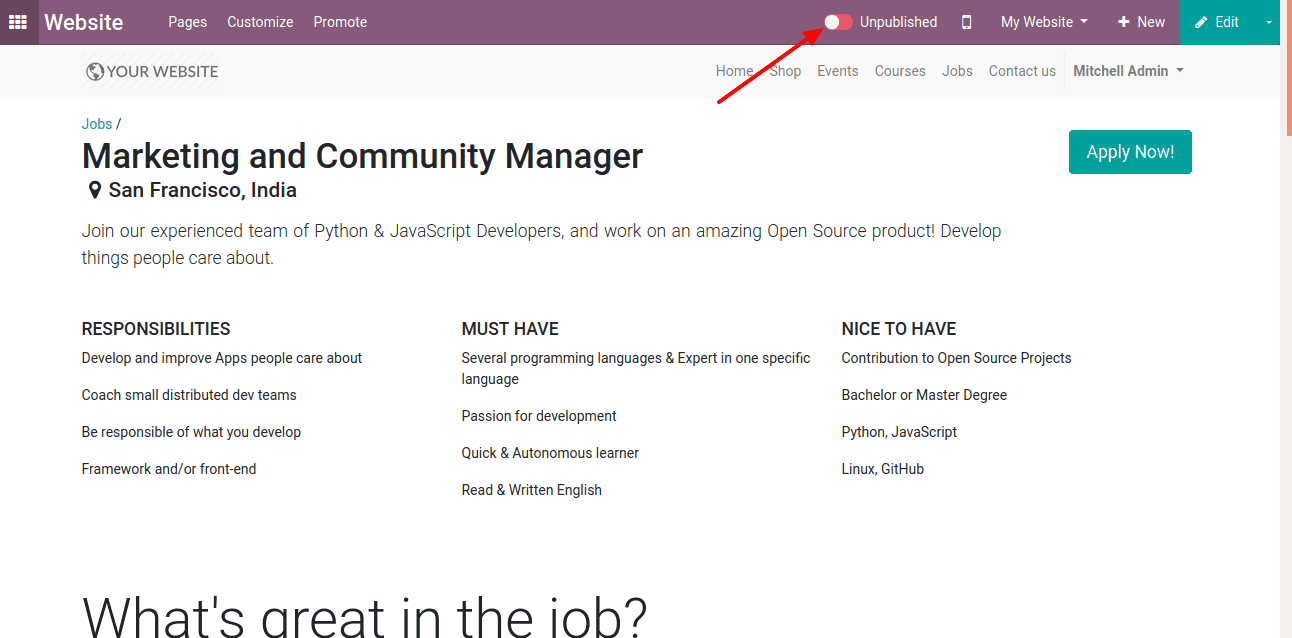This screenshot has height=638, width=1292.
Task: Click 'Be responsible of what you develop'
Action: pyautogui.click(x=191, y=432)
